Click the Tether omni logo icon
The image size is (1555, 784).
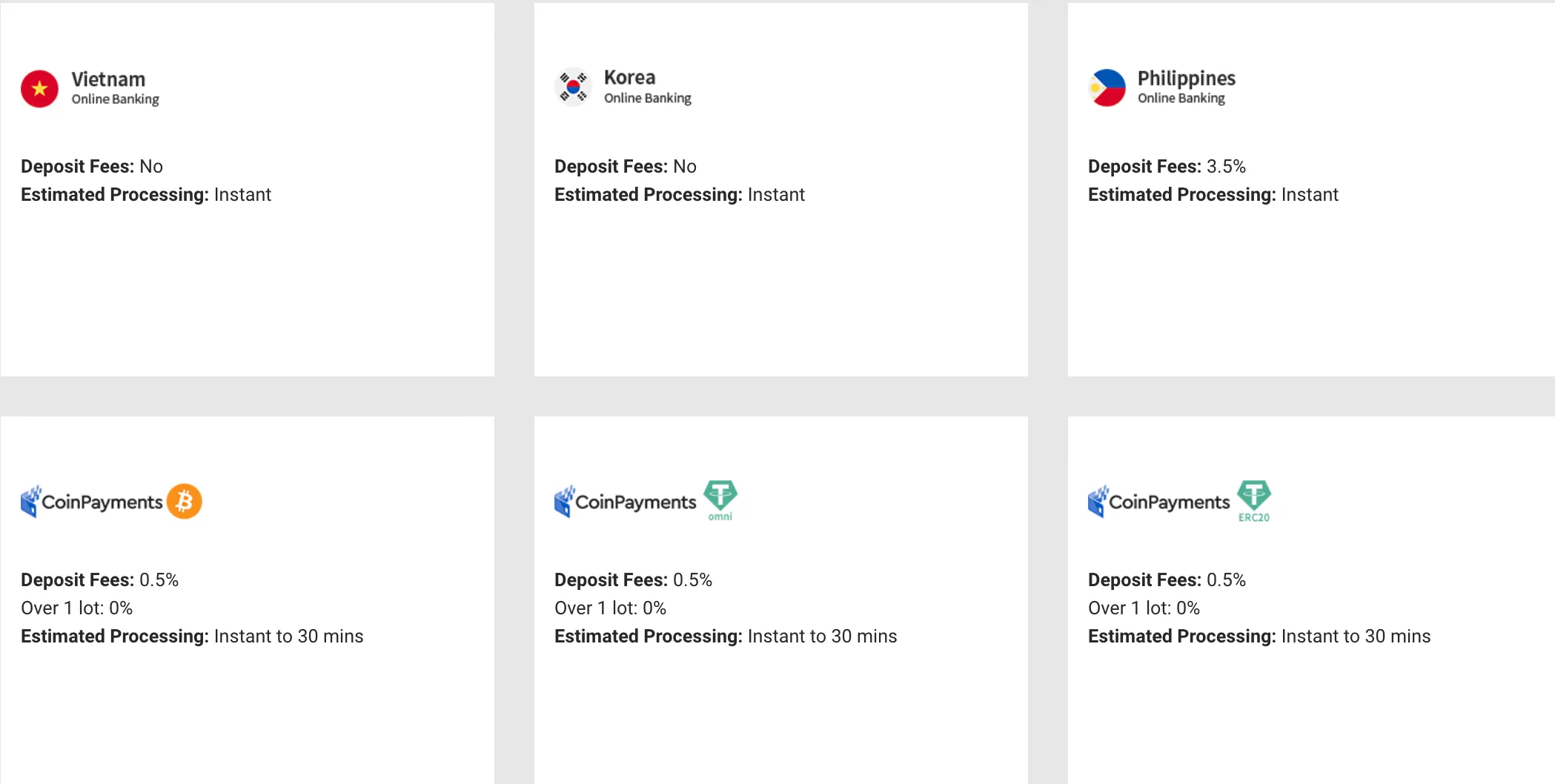(720, 501)
